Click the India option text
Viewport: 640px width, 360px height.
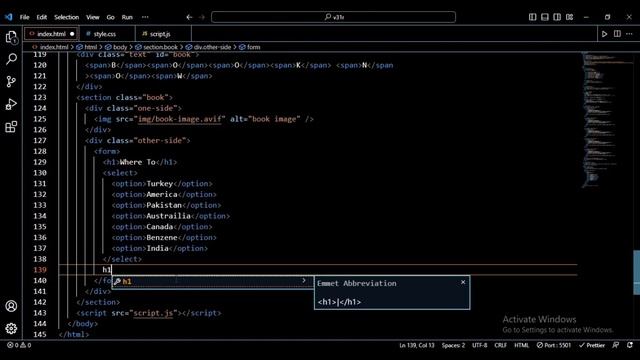tap(158, 248)
